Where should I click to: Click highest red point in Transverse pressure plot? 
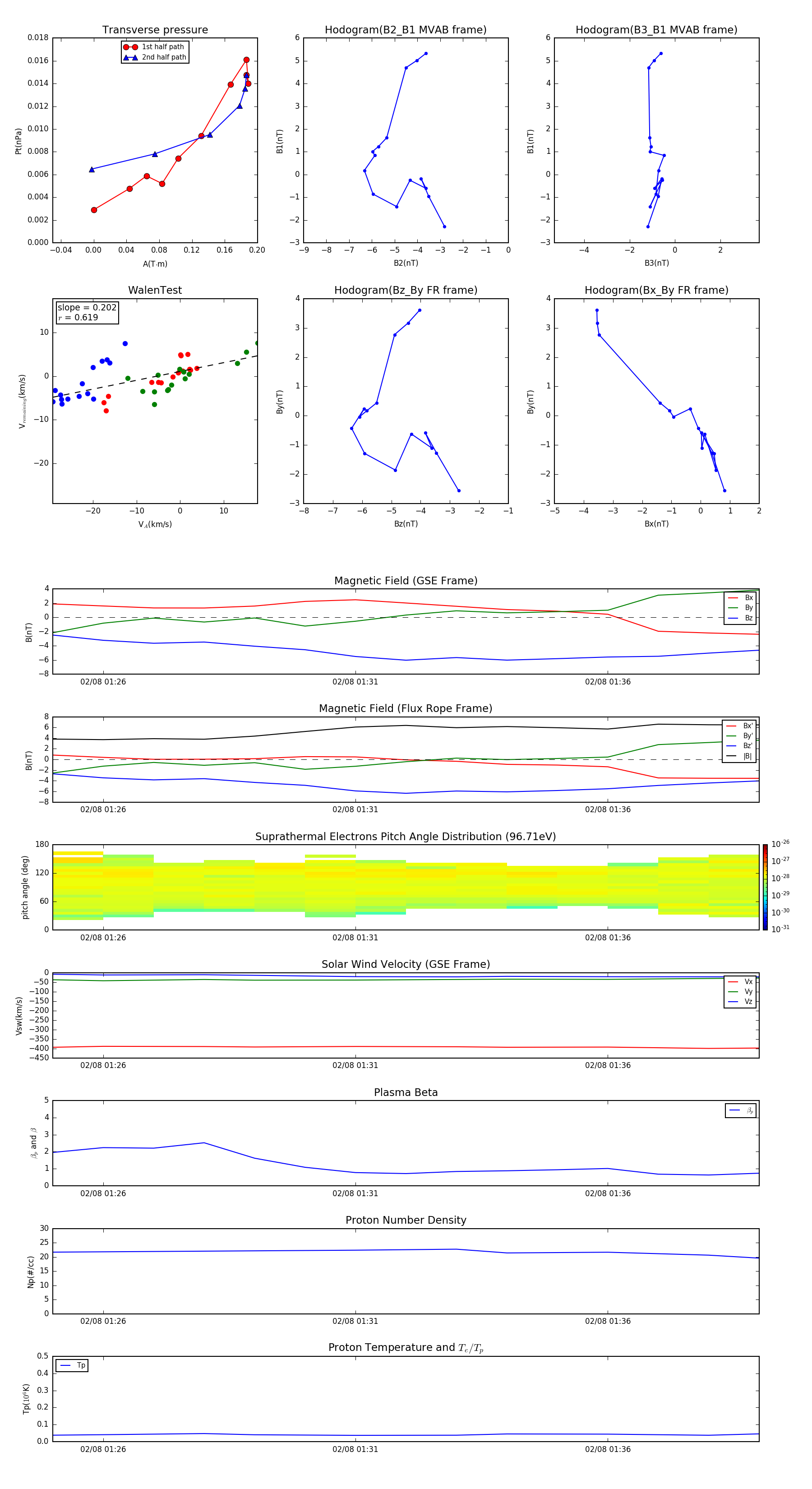(x=246, y=60)
